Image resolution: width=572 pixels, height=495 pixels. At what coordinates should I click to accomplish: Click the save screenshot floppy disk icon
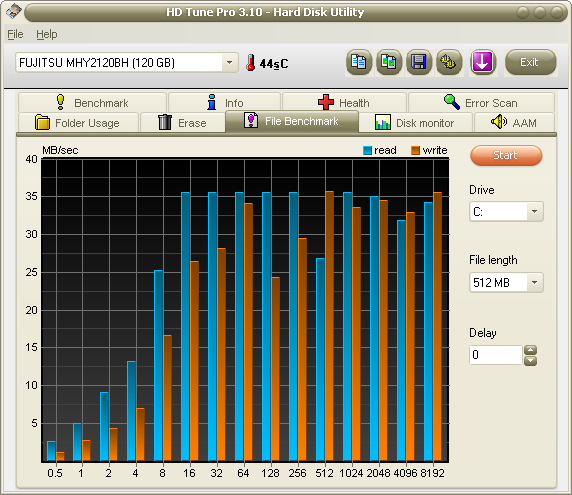click(419, 62)
